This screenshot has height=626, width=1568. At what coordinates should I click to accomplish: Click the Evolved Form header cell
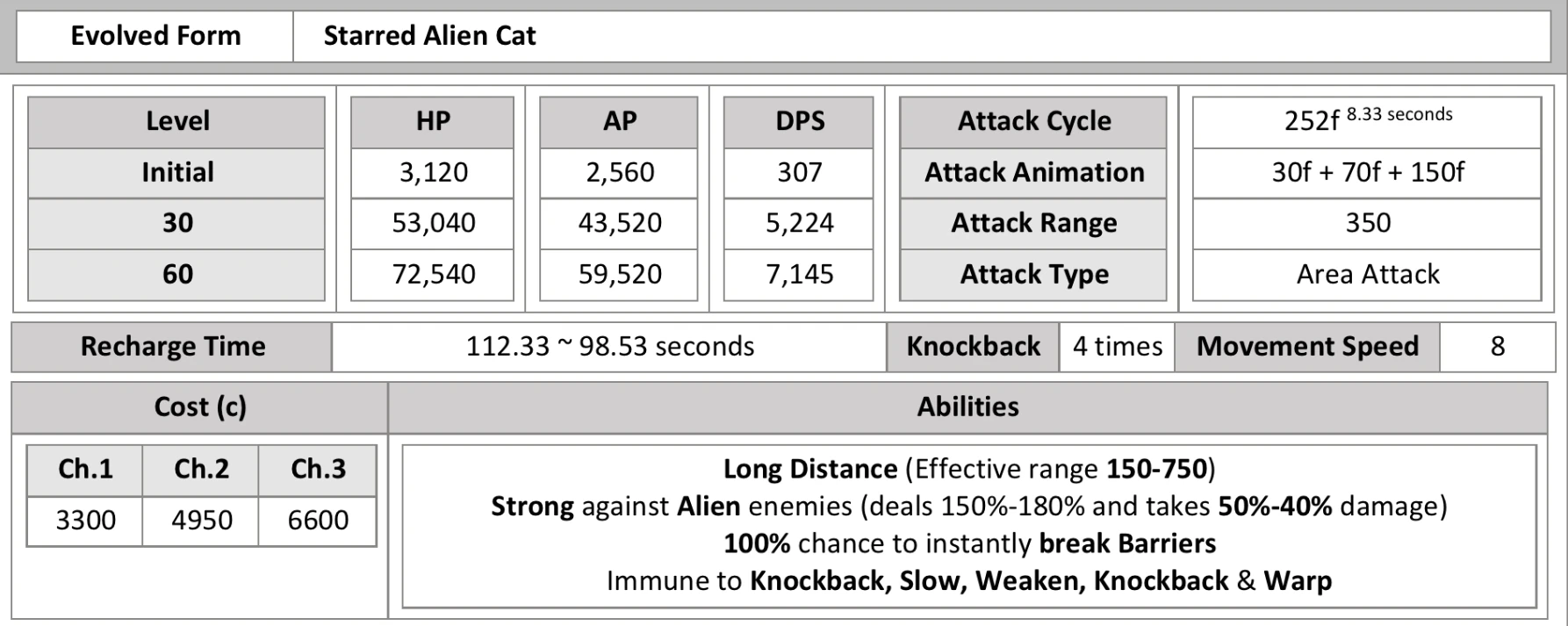pyautogui.click(x=155, y=36)
